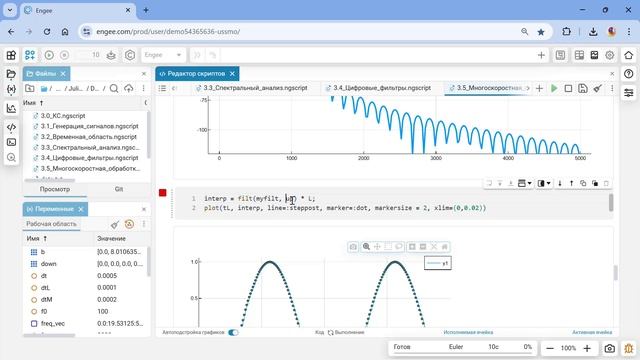The height and width of the screenshot is (360, 640).
Task: Clear outputs with editor broom icon
Action: 598,88
